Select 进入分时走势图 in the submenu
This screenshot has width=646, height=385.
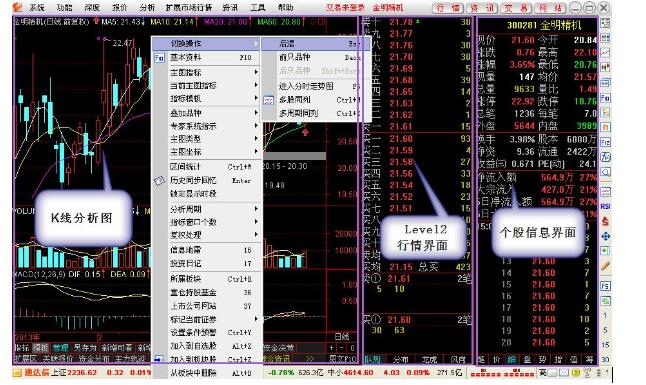[x=316, y=86]
